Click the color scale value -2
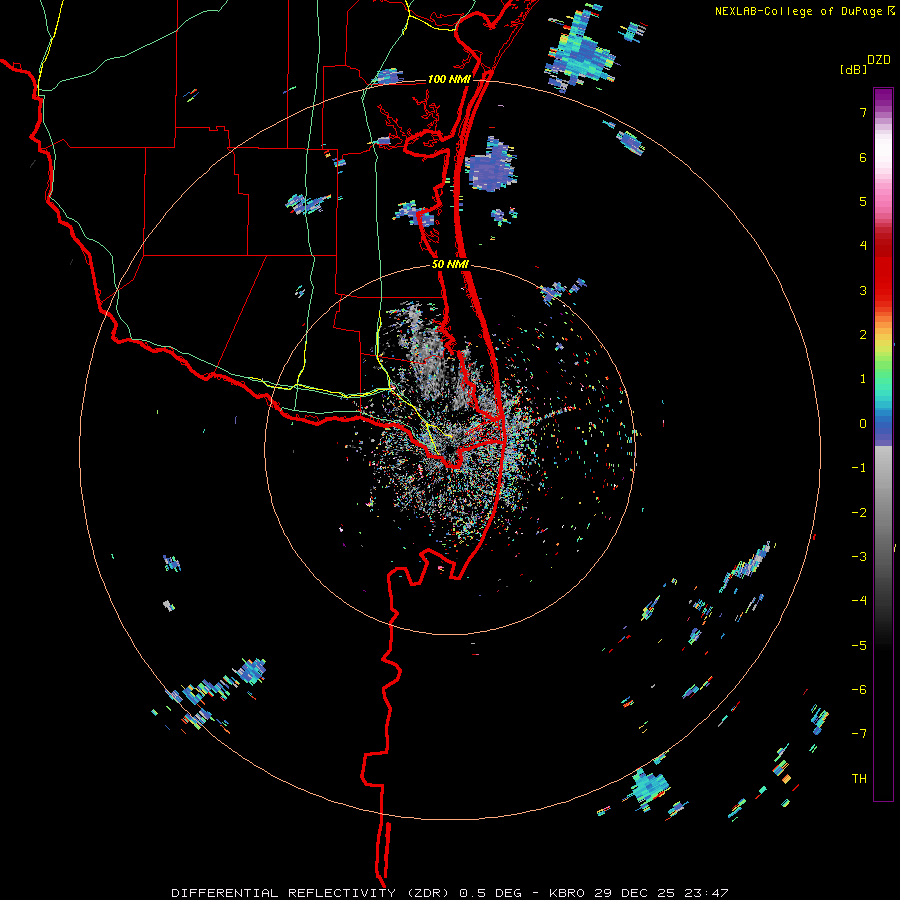900x900 pixels. 859,513
